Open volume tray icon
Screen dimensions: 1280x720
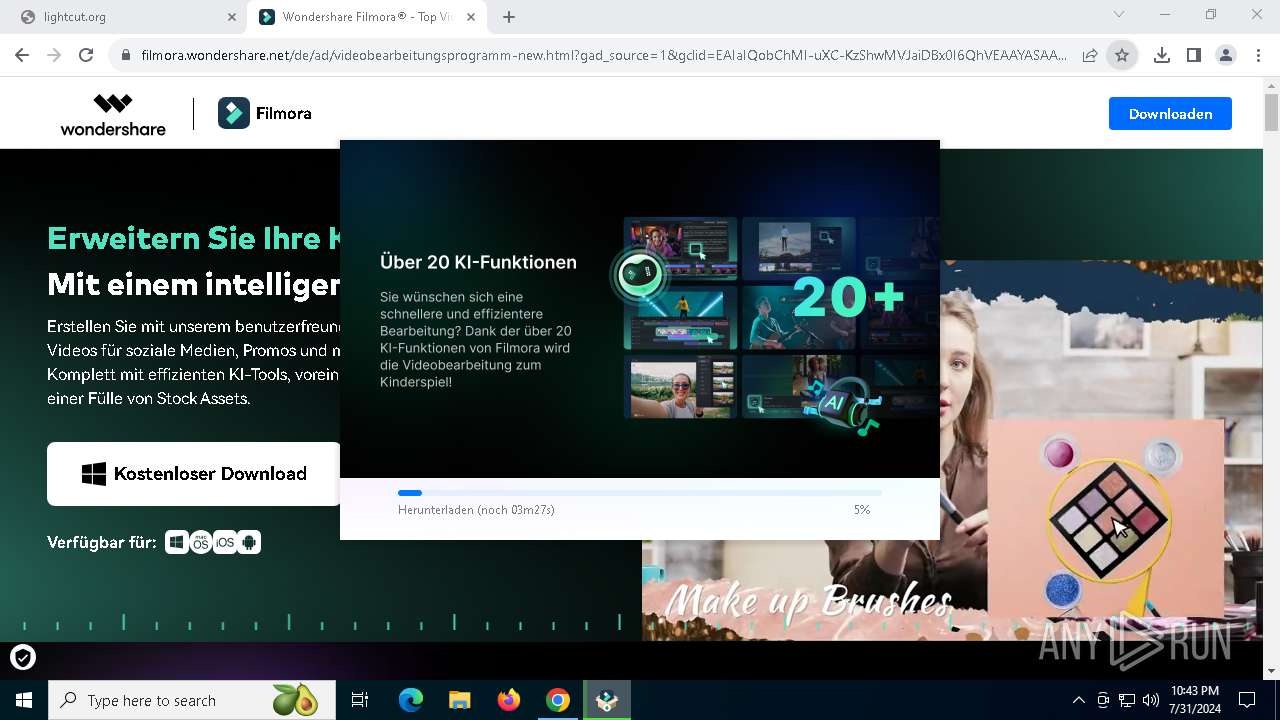click(x=1151, y=700)
